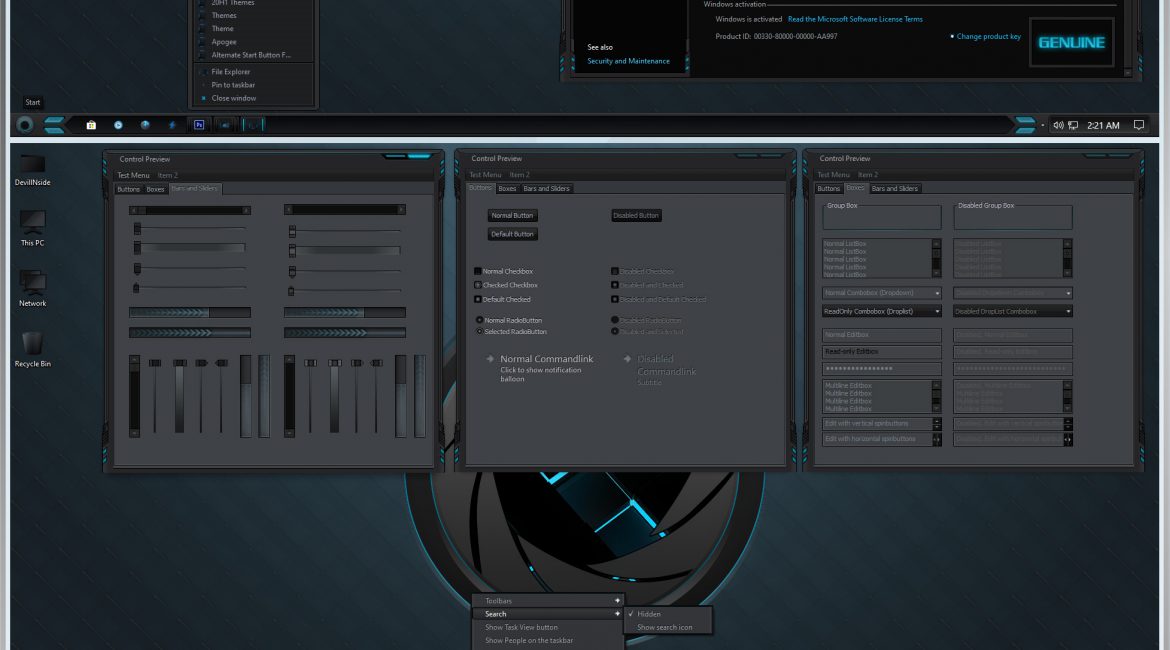Open Security and Maintenance link
The image size is (1170, 650).
click(628, 61)
